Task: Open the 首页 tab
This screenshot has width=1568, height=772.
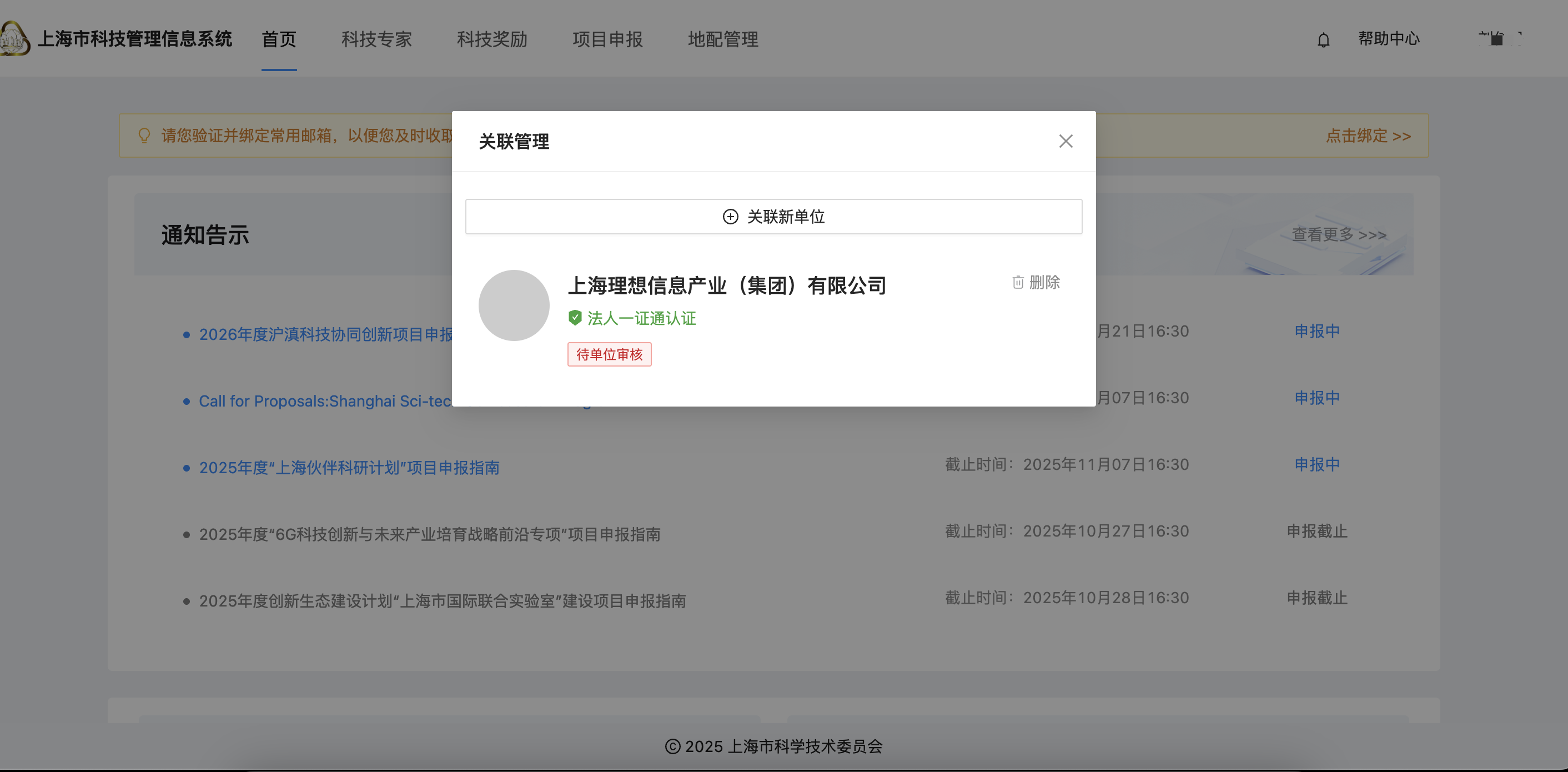Action: 279,39
